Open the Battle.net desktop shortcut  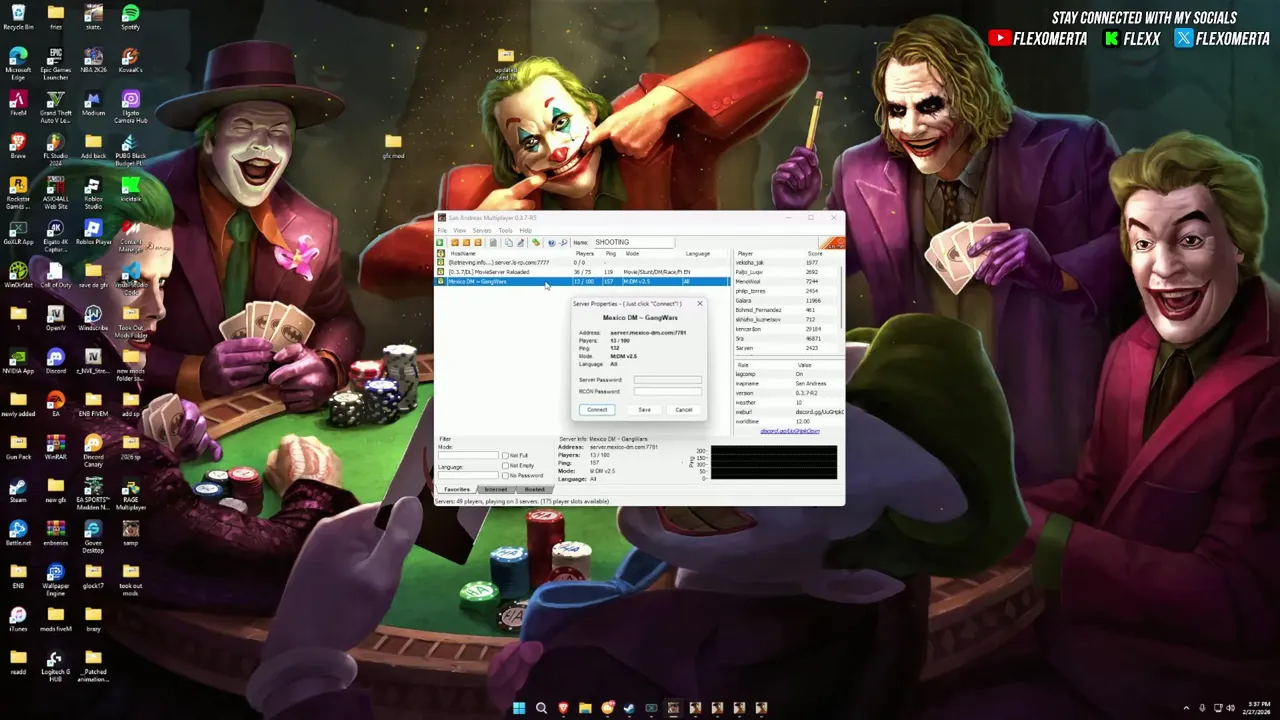coord(18,534)
